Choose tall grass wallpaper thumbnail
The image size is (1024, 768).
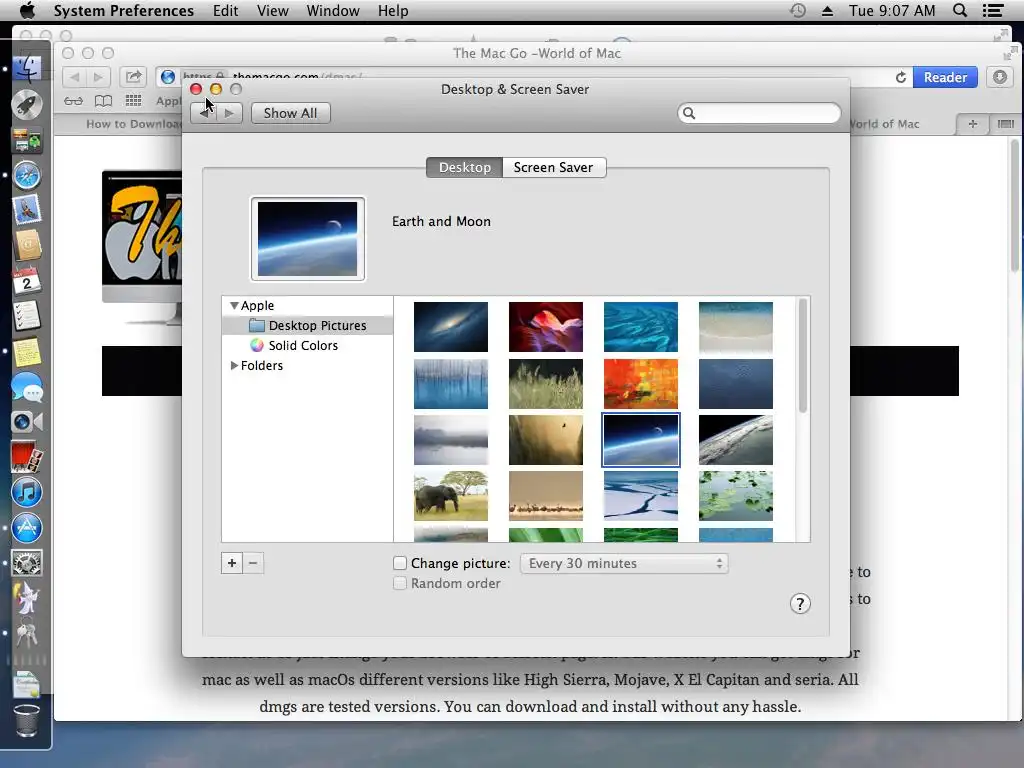tap(545, 383)
